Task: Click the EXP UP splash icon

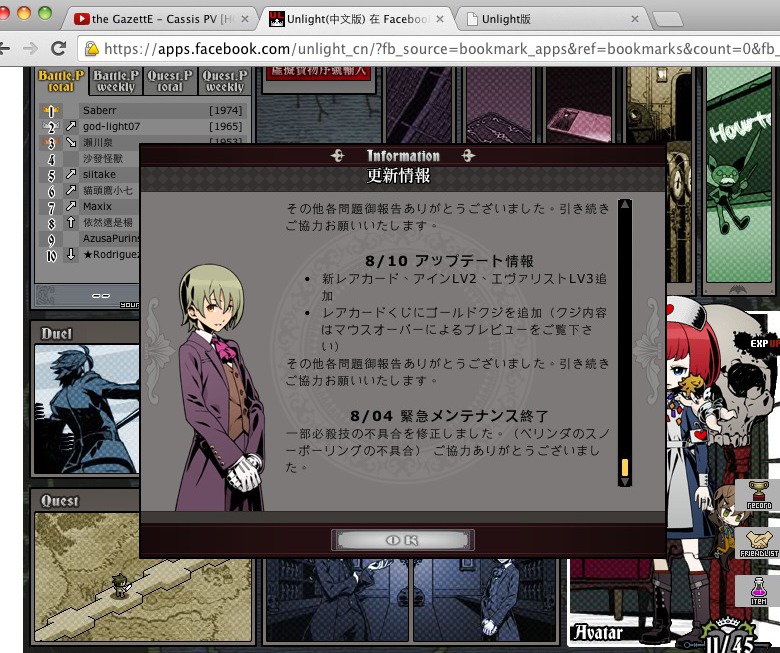Action: tap(759, 343)
